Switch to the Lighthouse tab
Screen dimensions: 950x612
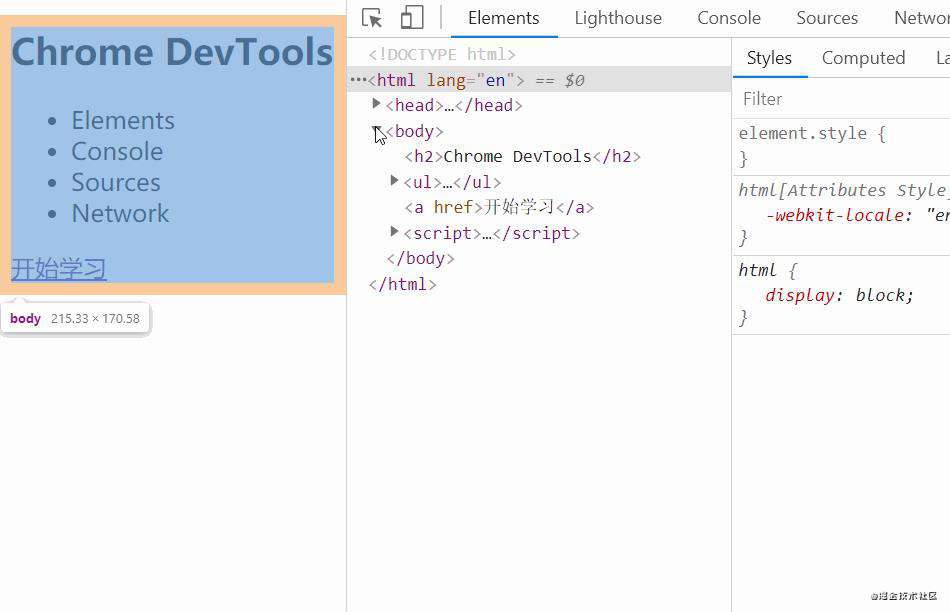click(x=618, y=18)
